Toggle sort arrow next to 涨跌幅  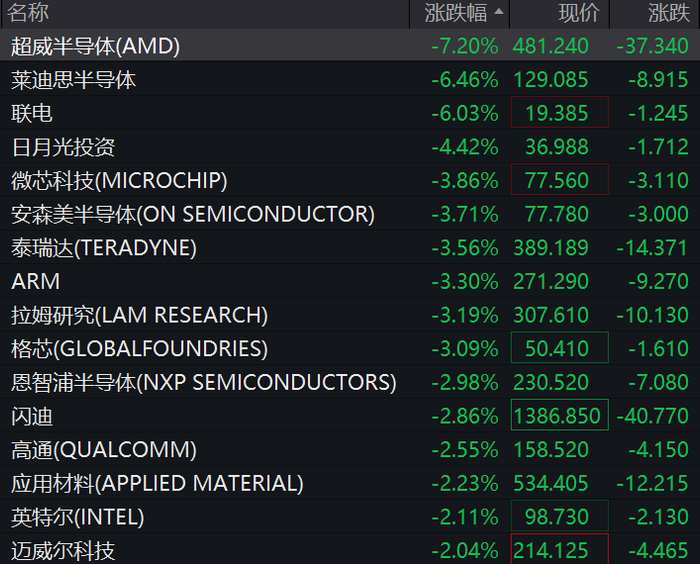click(500, 12)
